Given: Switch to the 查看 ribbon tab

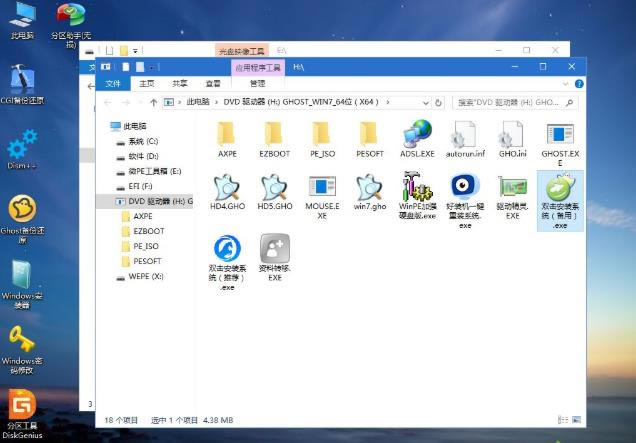Looking at the screenshot, I should point(213,84).
